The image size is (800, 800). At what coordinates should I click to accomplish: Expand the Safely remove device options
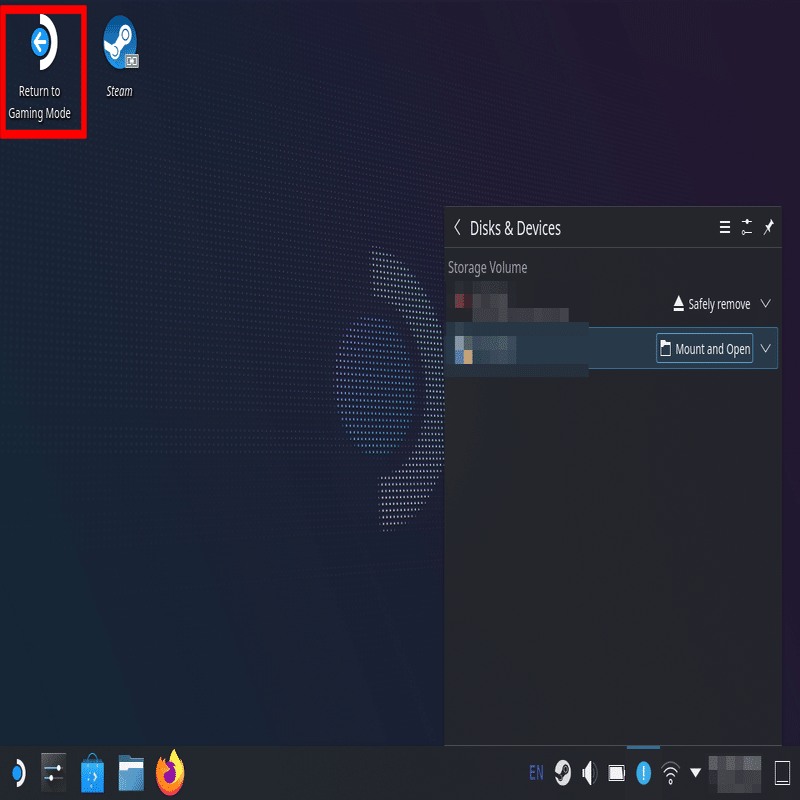coord(766,303)
